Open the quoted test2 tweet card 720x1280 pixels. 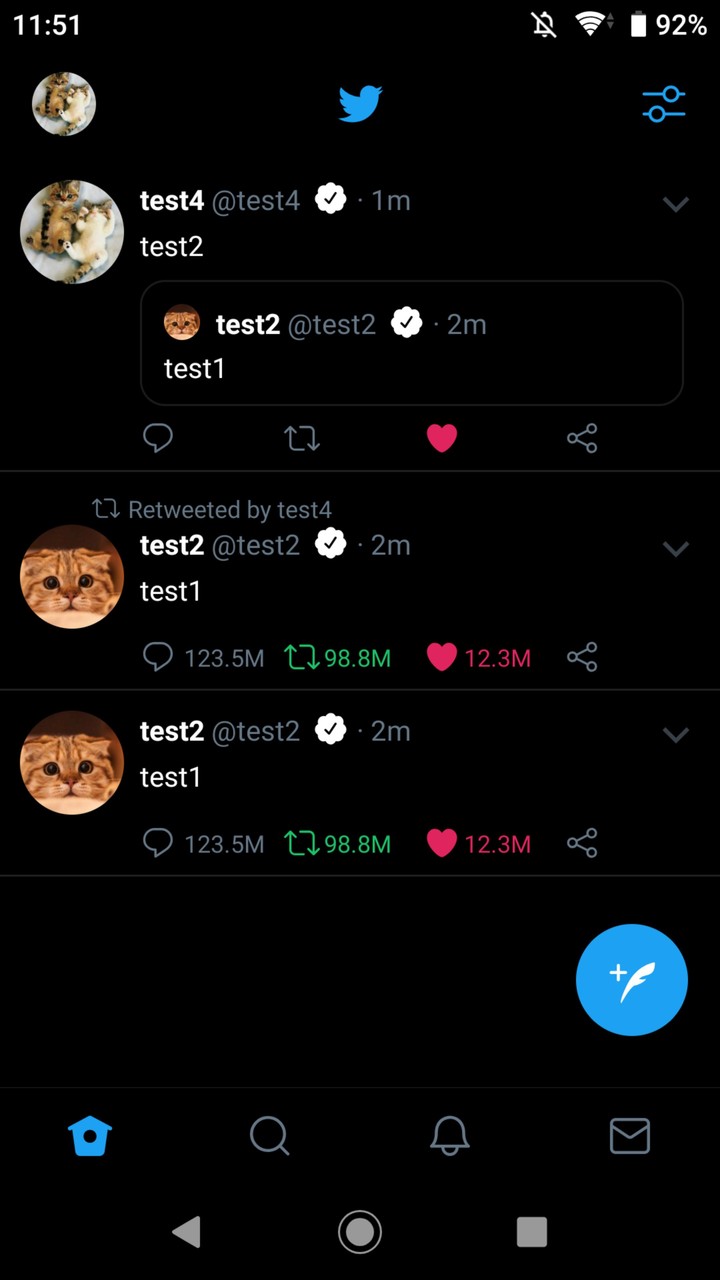(x=411, y=343)
